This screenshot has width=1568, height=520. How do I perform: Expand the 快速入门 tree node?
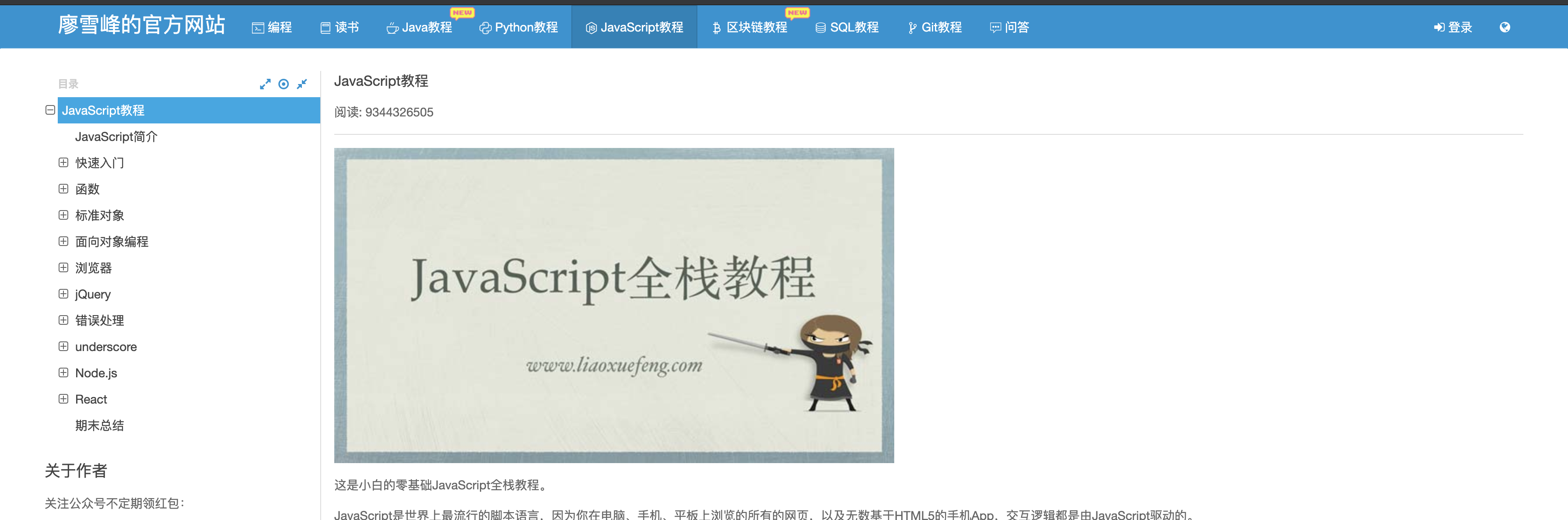pos(63,162)
